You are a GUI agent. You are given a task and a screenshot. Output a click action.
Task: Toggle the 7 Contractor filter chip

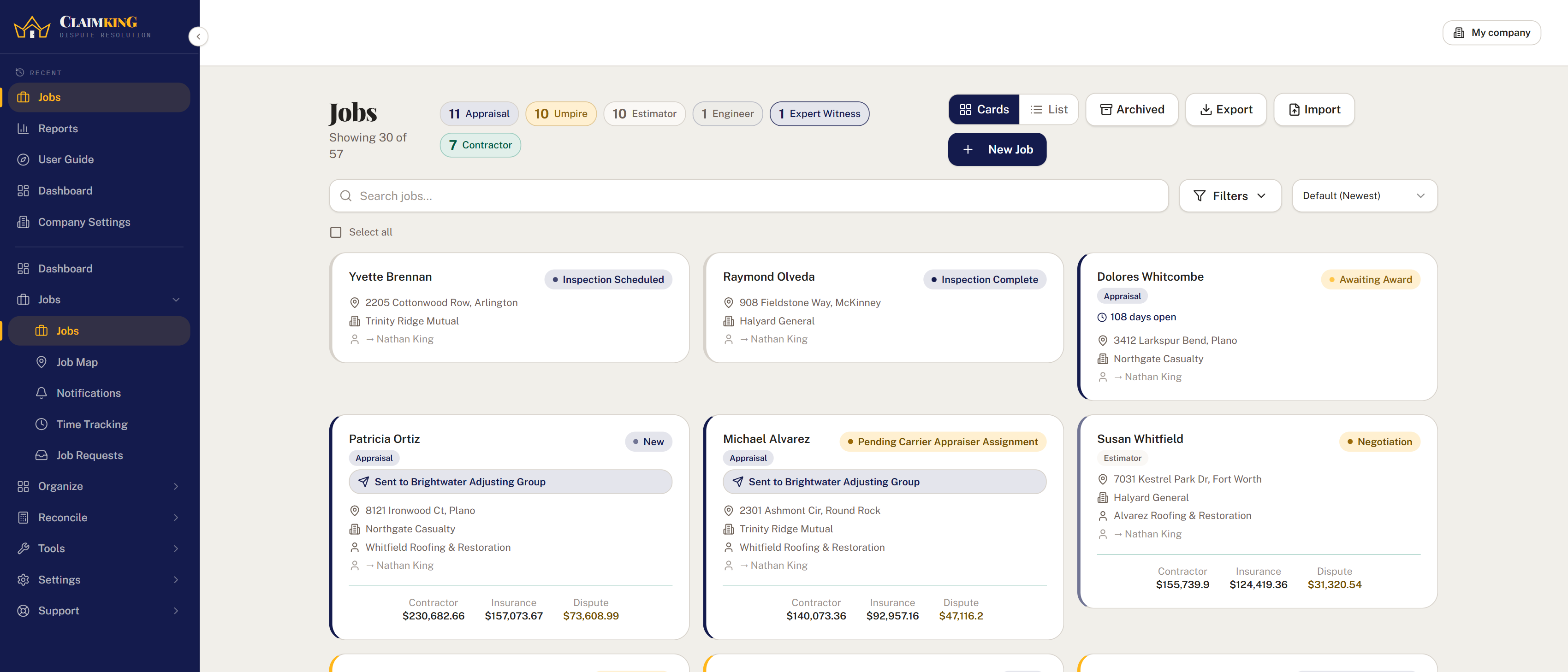(480, 145)
